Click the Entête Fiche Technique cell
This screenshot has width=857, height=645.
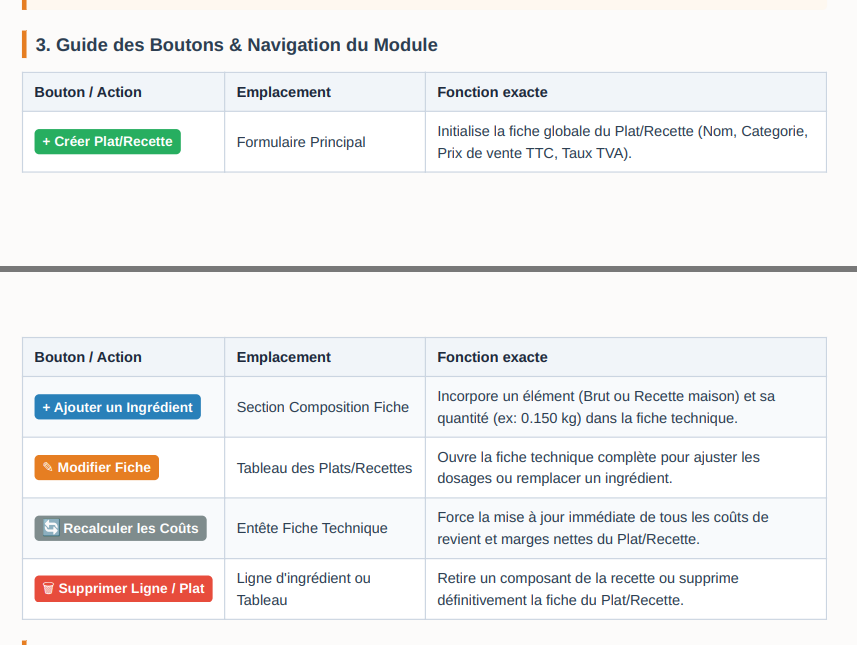click(x=312, y=528)
